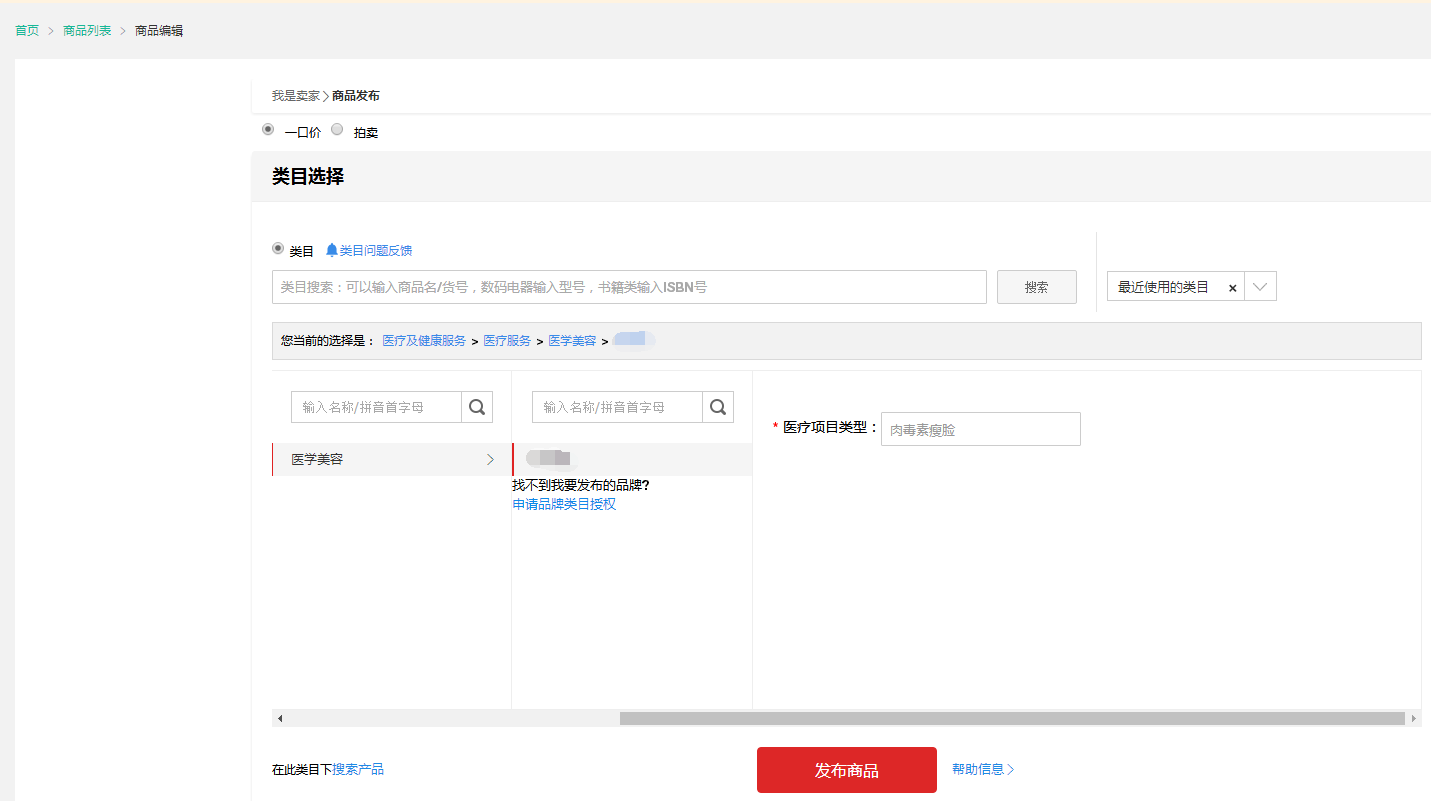Click right arrow of horizontal scrollbar
Image resolution: width=1431 pixels, height=801 pixels.
(1413, 718)
